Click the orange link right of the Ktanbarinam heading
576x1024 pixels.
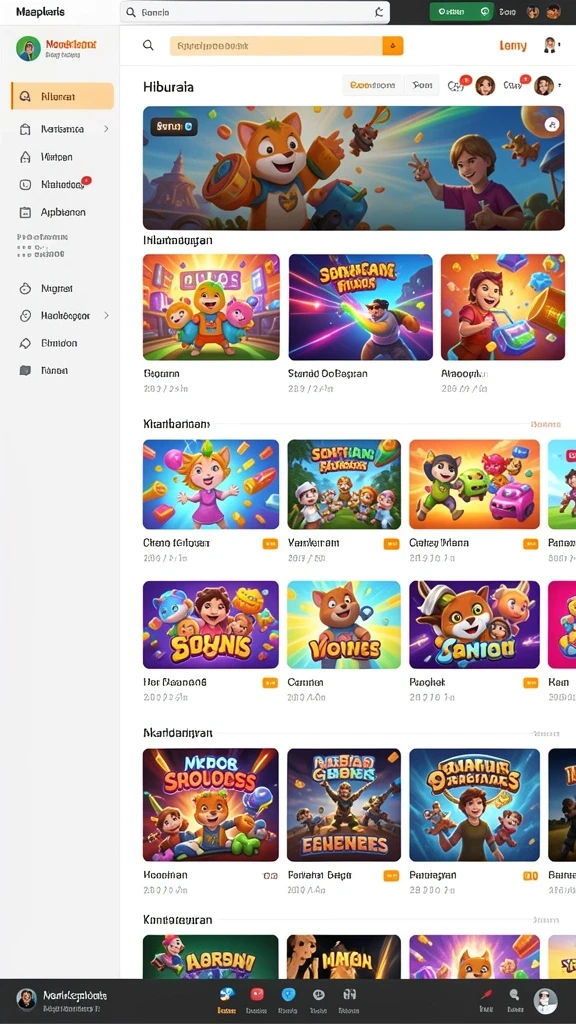click(x=546, y=424)
